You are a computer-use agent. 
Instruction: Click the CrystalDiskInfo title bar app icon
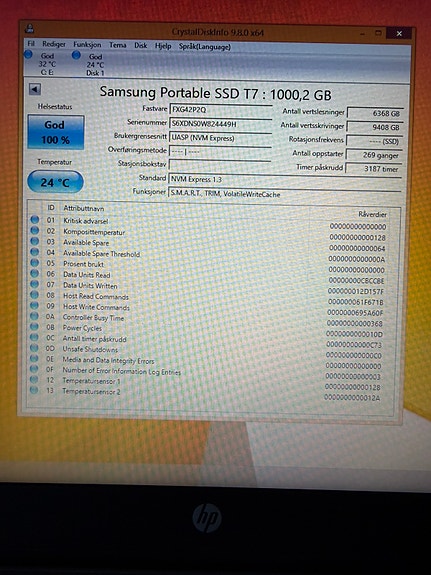tap(30, 29)
